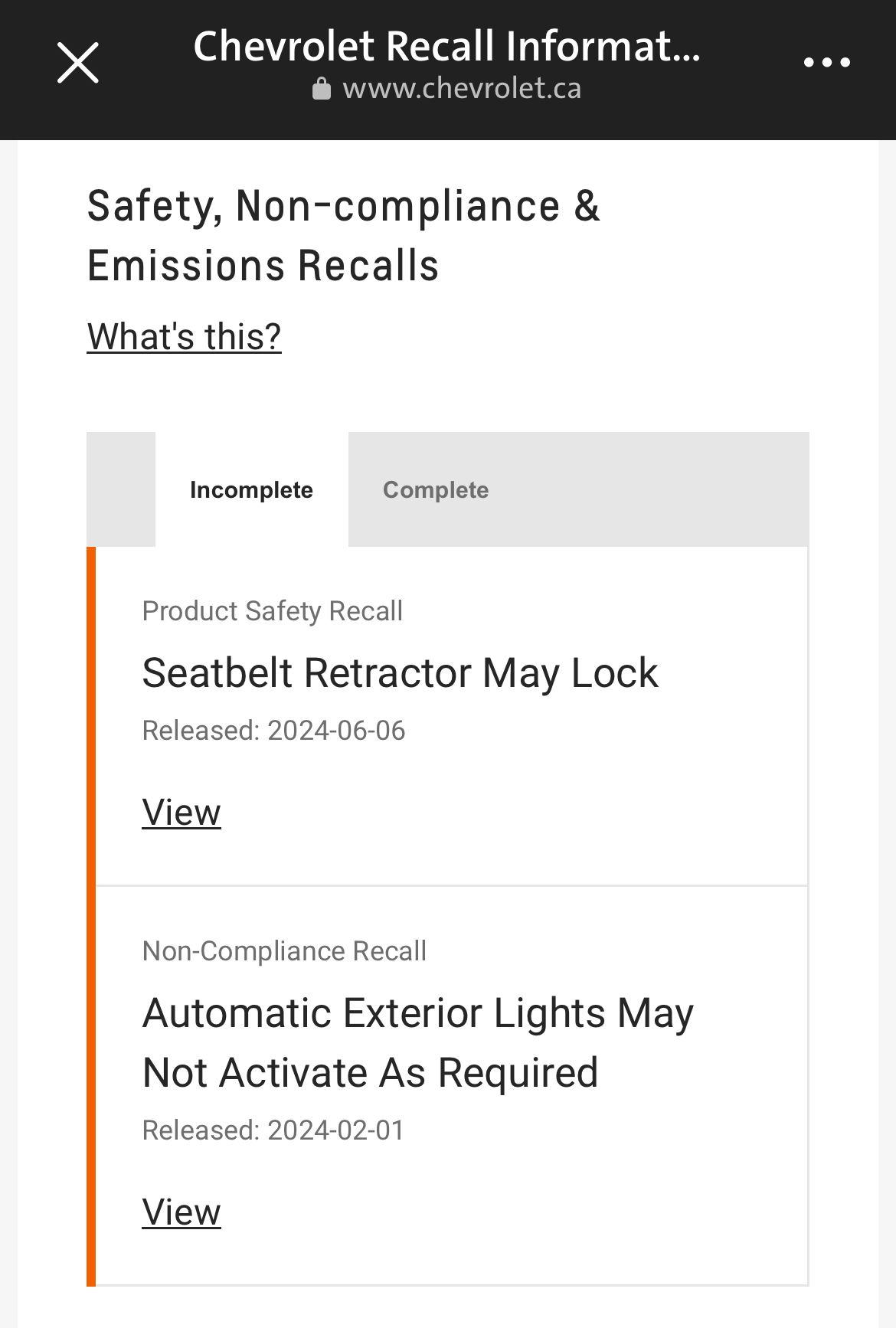Click the "Released: 2024-06-06" date text

click(x=273, y=731)
